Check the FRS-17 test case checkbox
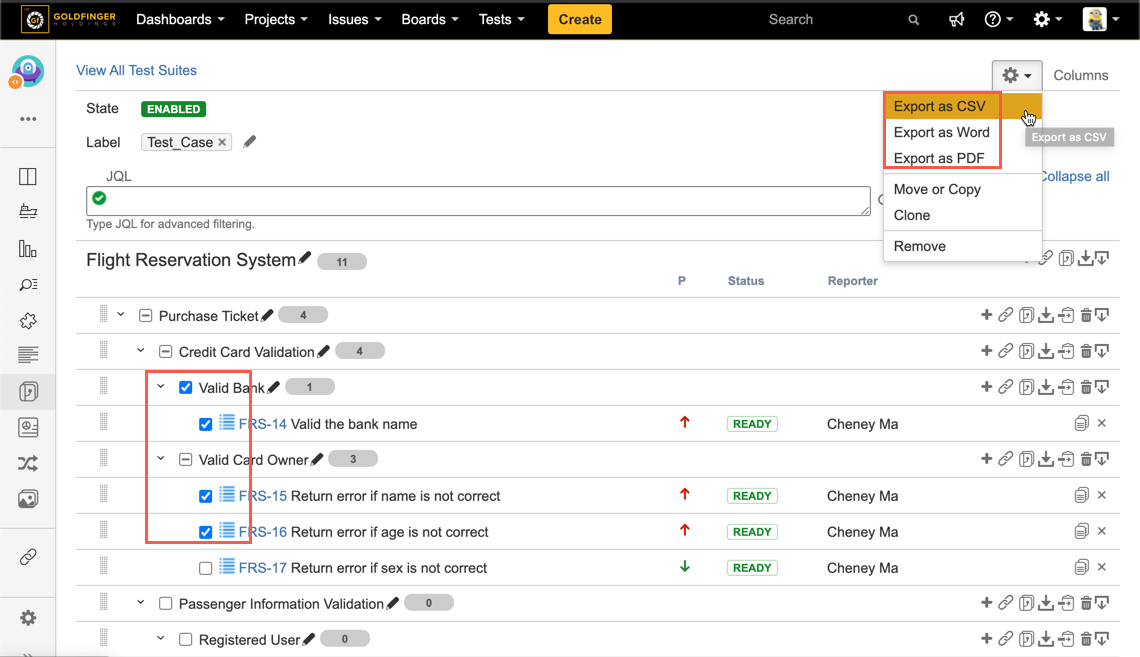The width and height of the screenshot is (1140, 657). pyautogui.click(x=206, y=568)
